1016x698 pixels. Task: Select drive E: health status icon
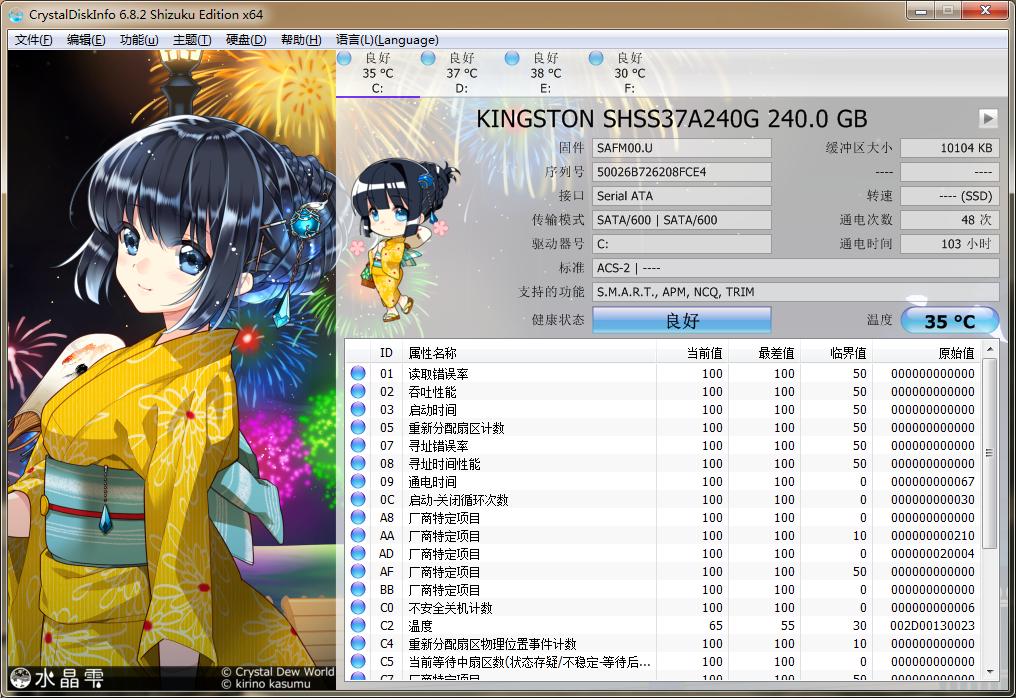tap(512, 58)
